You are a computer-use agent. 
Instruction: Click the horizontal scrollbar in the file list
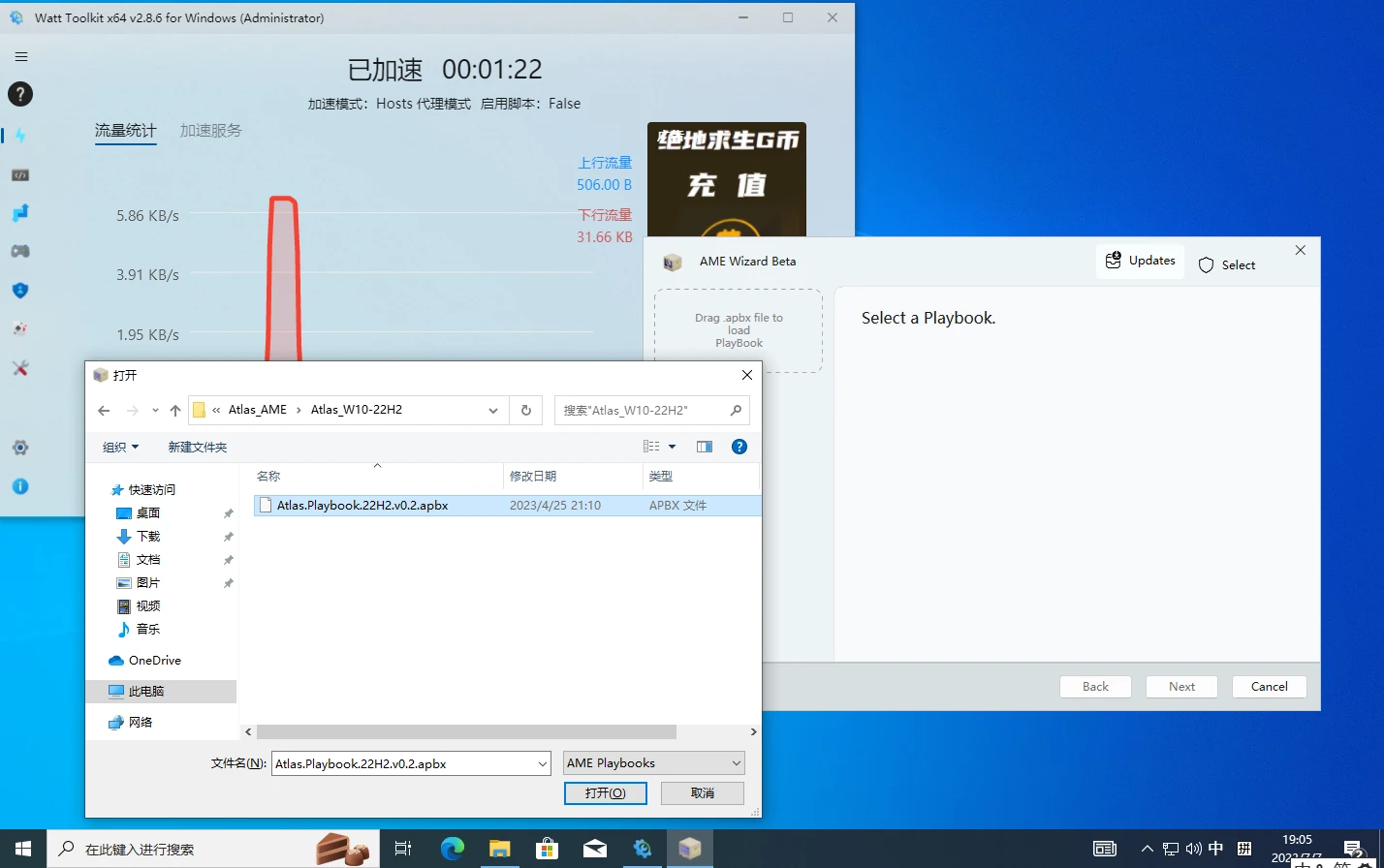point(466,732)
